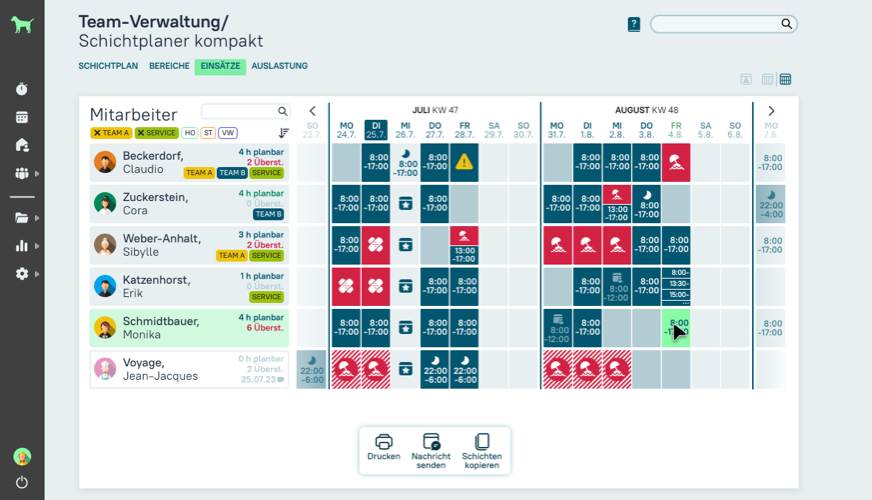The width and height of the screenshot is (872, 500).
Task: Go to previous week with left chevron
Action: click(x=312, y=111)
